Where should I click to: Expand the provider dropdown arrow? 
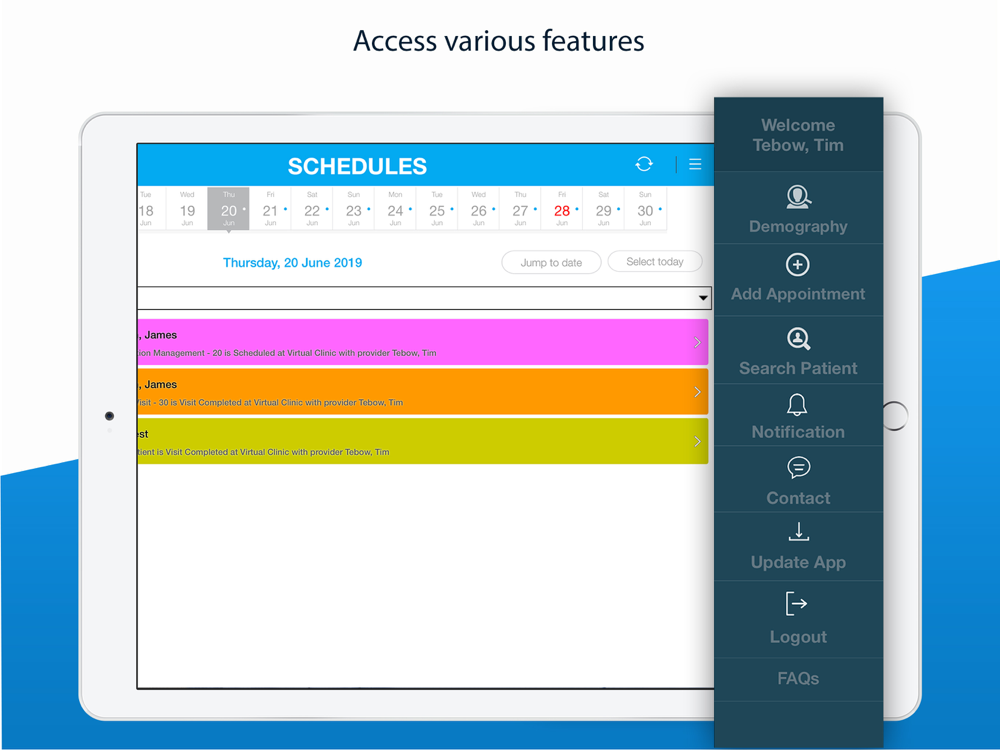[x=703, y=298]
